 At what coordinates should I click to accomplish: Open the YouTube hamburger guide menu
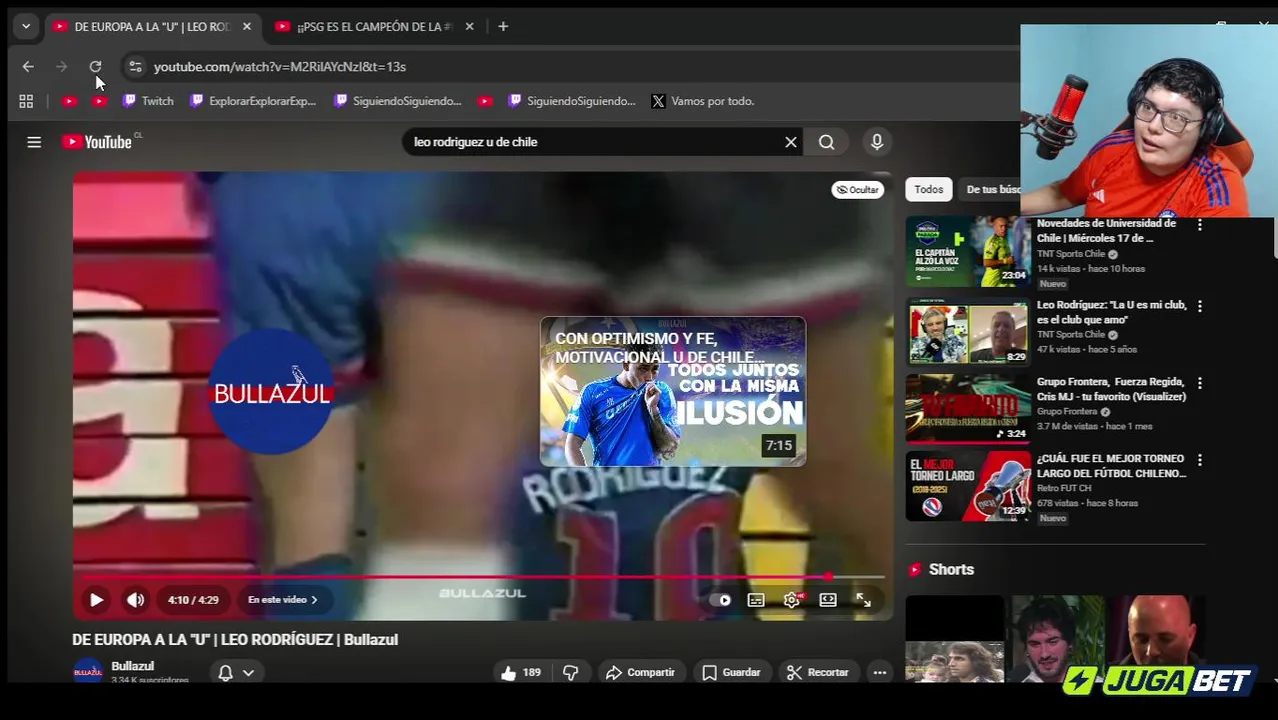34,142
